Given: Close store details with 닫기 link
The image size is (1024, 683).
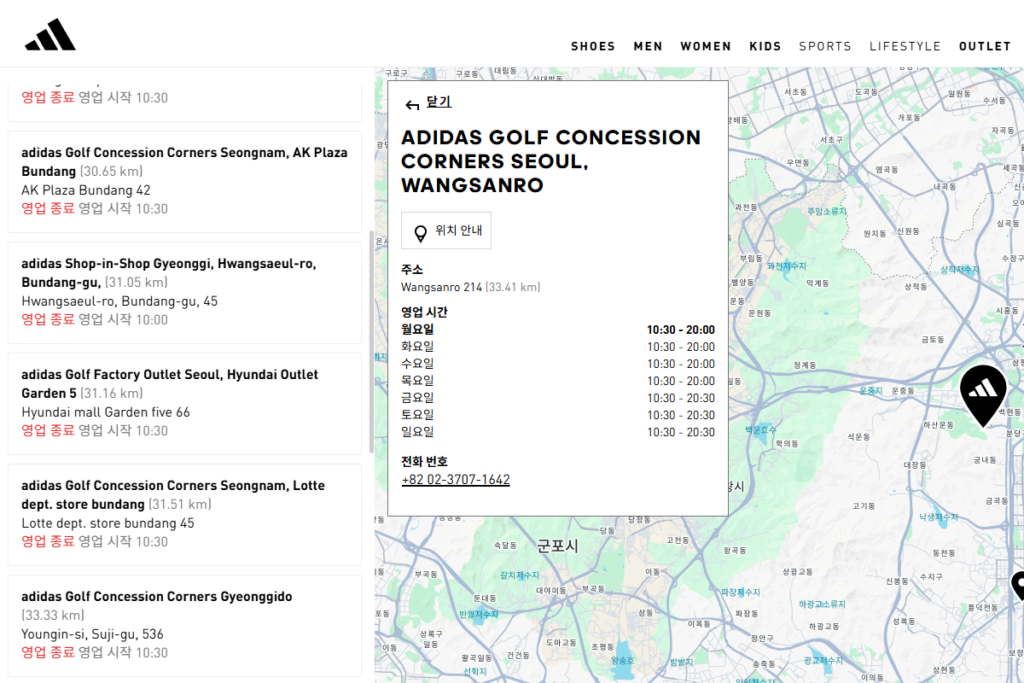Looking at the screenshot, I should (x=439, y=102).
